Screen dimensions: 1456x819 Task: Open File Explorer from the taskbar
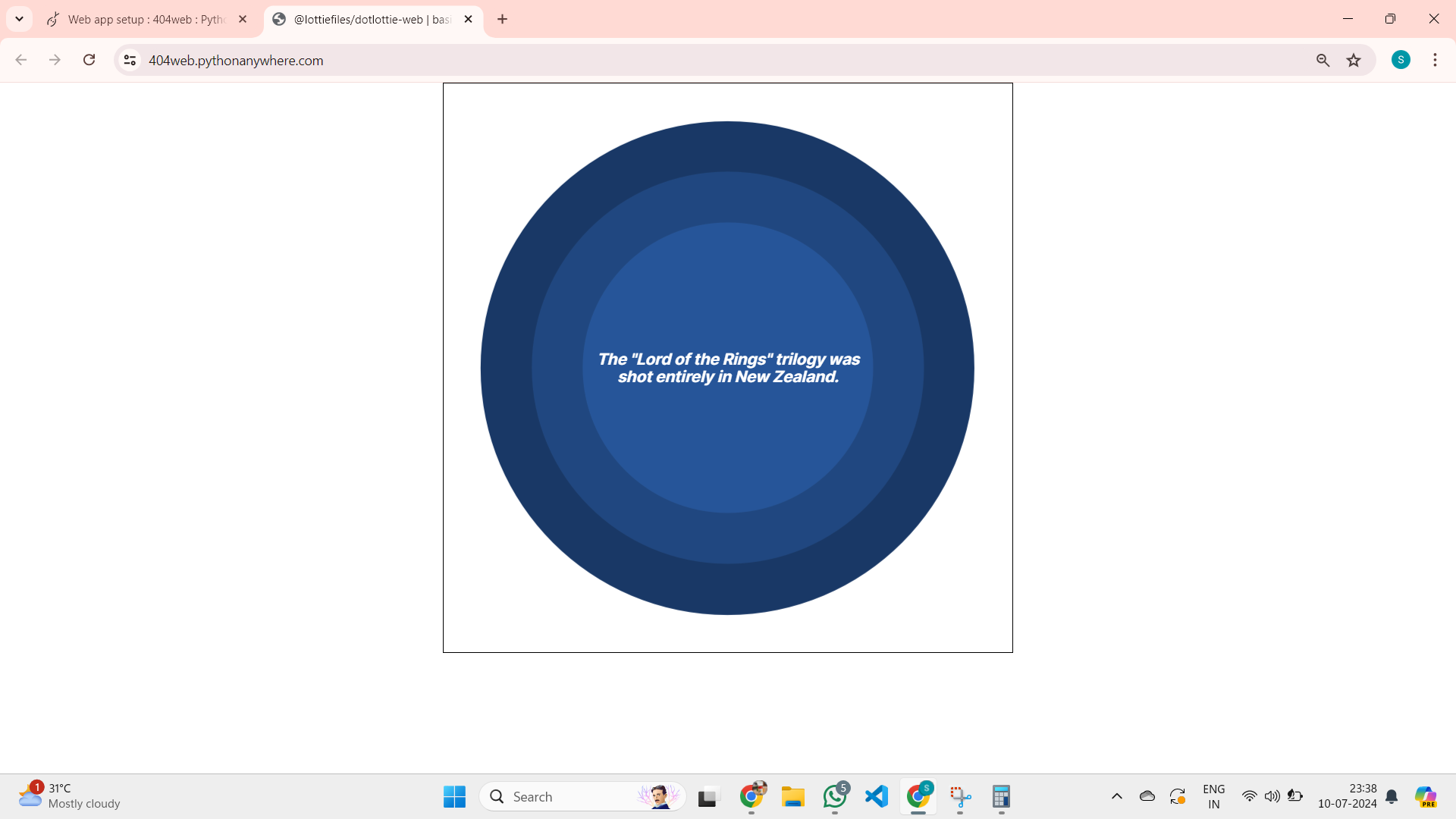pos(793,796)
